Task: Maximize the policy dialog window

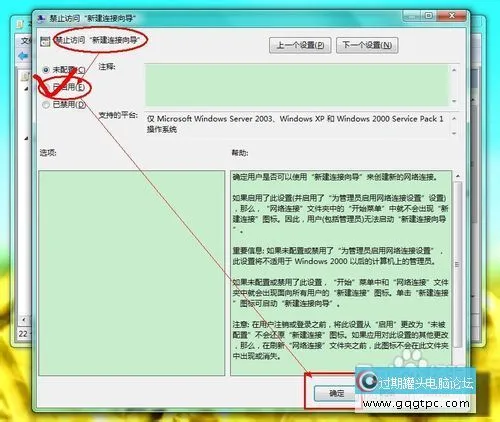Action: click(x=428, y=16)
